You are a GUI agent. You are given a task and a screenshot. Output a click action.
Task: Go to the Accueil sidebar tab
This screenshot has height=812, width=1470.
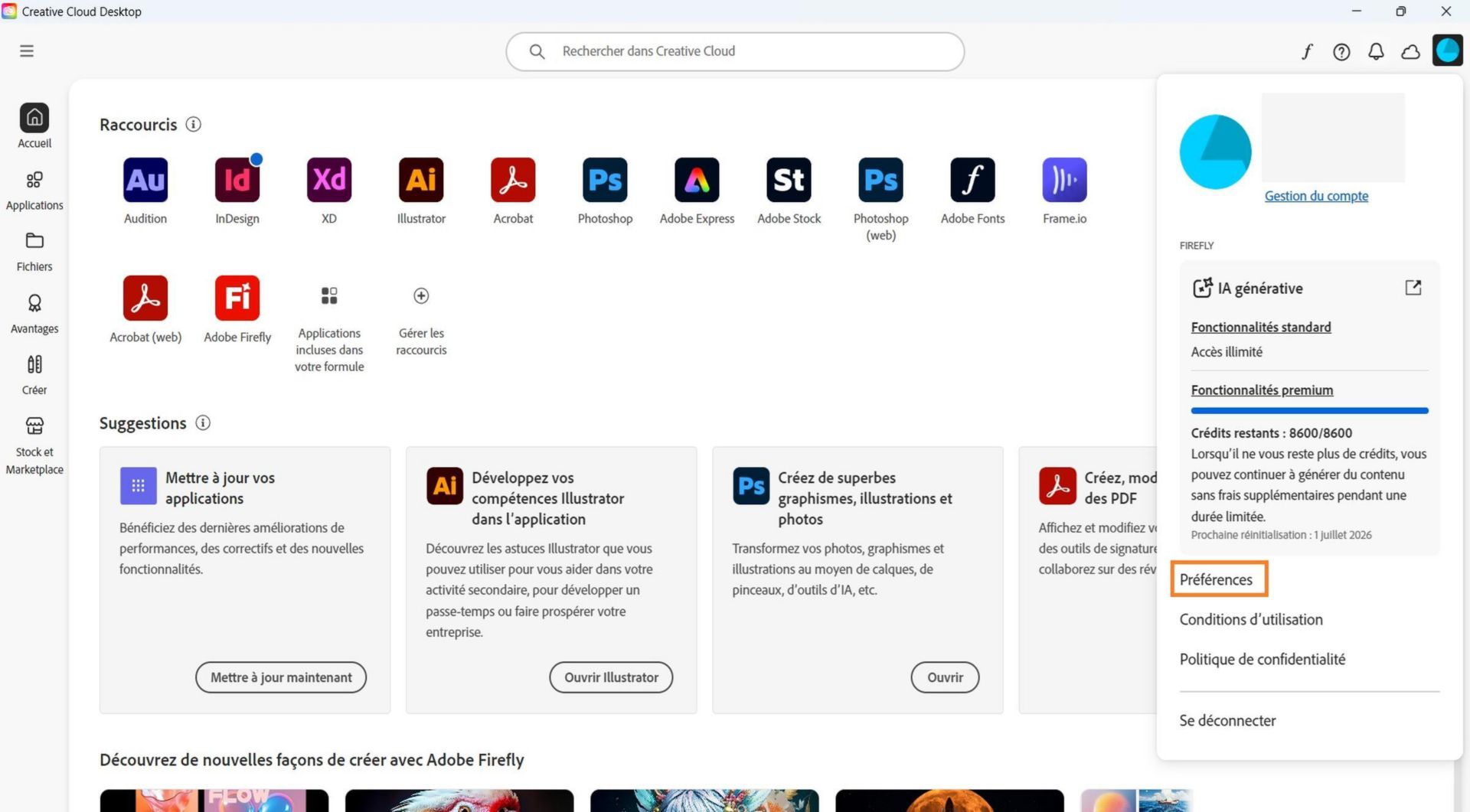[34, 126]
